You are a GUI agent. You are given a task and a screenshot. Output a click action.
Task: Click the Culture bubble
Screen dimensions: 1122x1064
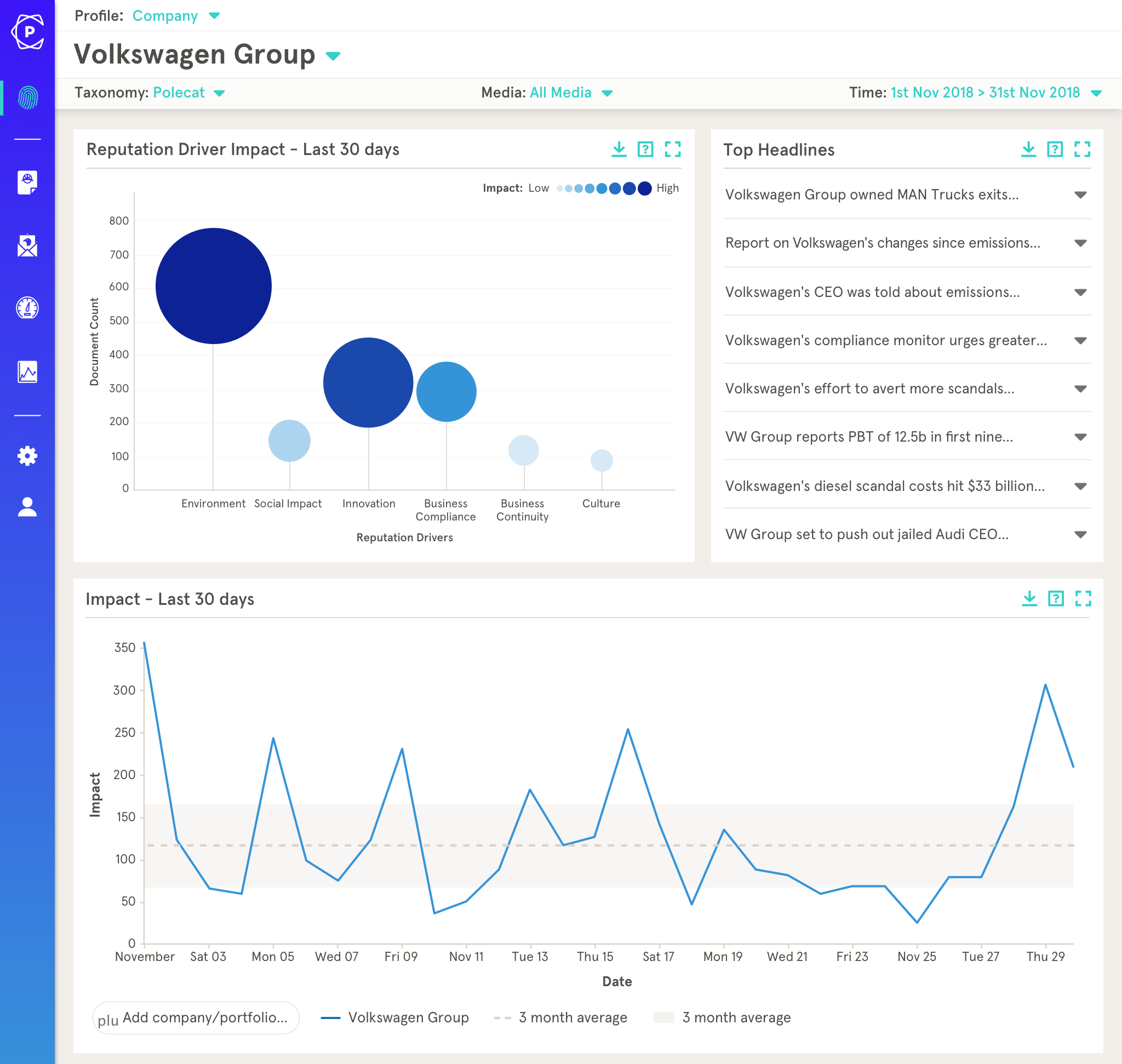point(602,461)
